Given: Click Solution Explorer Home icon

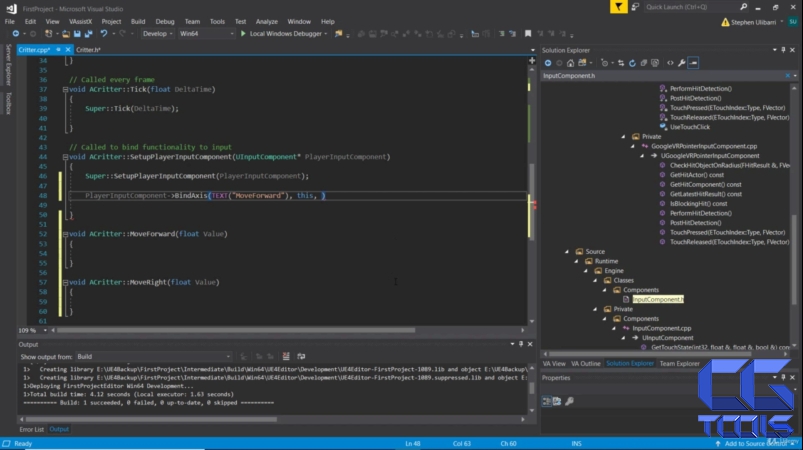Looking at the screenshot, I should pos(570,63).
